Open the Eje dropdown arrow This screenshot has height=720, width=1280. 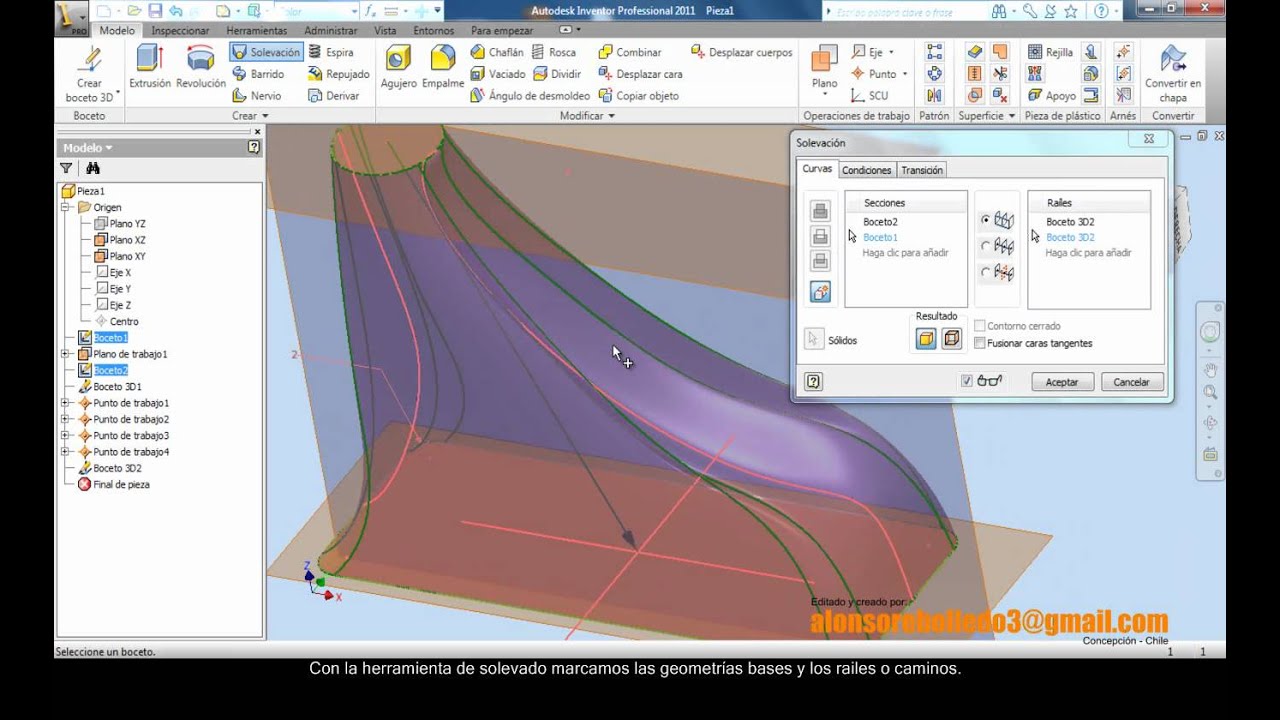coord(891,52)
